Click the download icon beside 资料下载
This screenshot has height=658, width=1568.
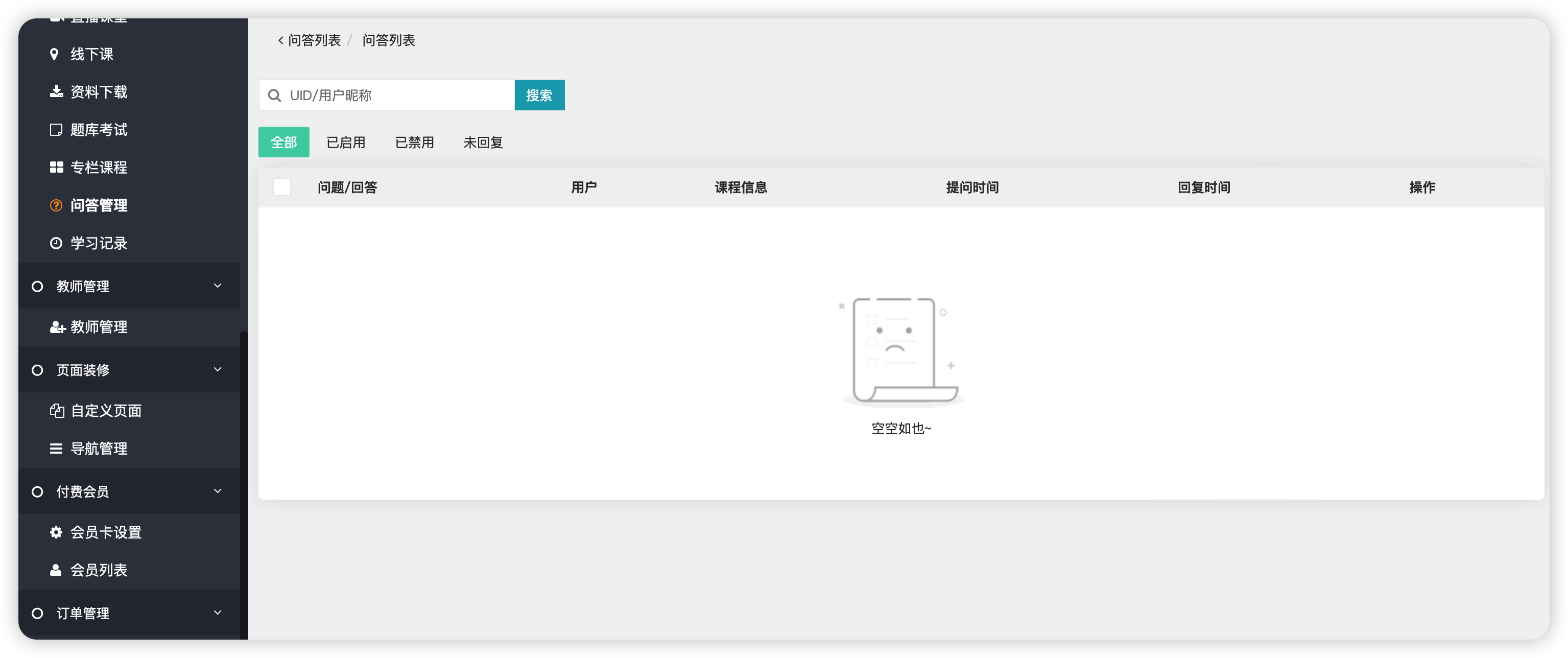[x=56, y=92]
